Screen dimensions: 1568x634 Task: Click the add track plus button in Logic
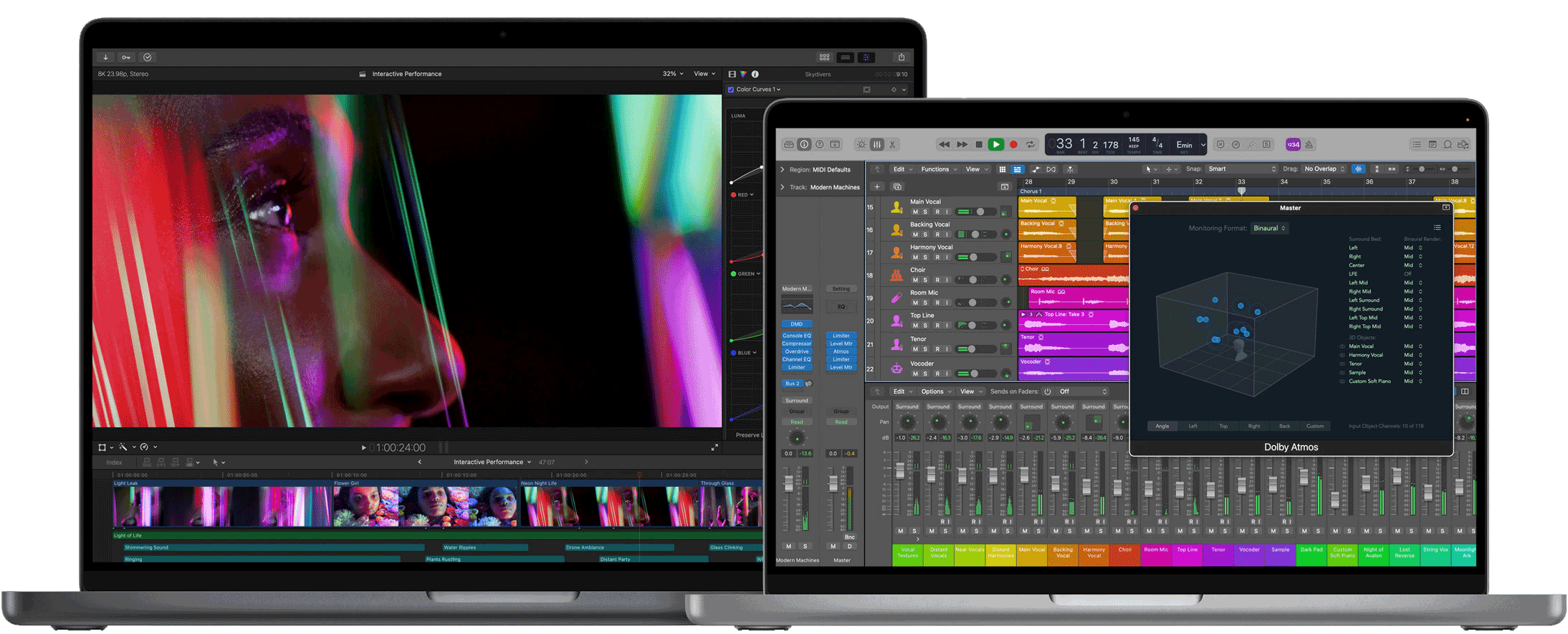click(877, 186)
